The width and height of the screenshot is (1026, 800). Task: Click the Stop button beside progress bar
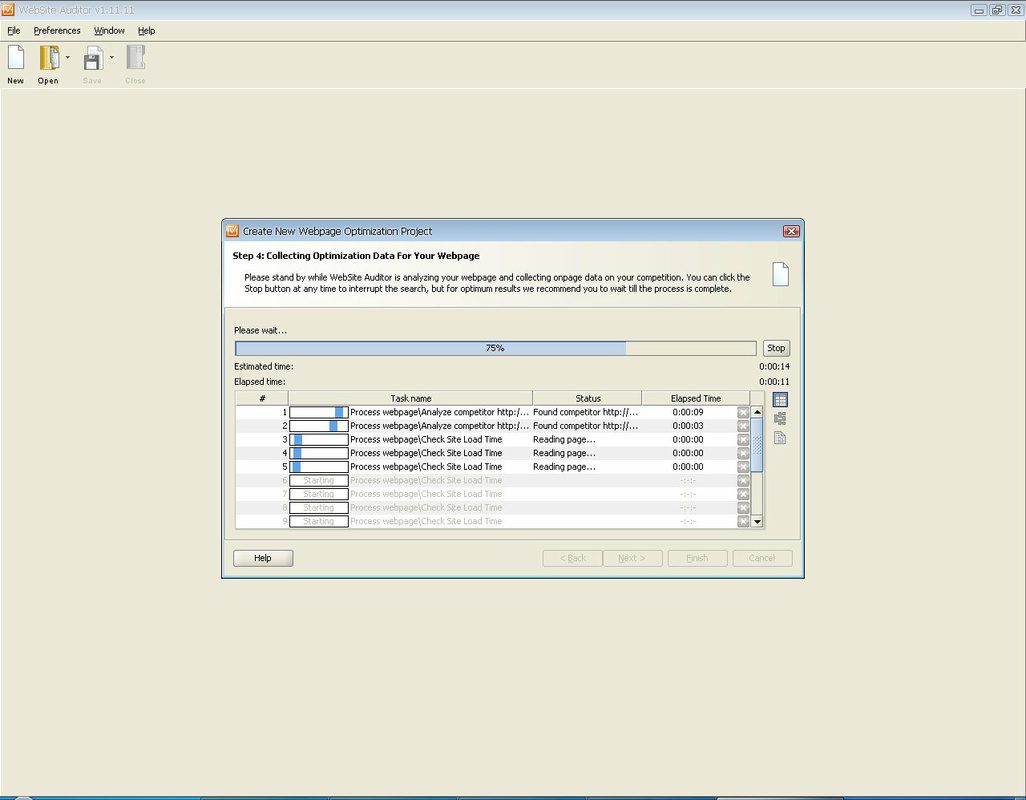(x=776, y=348)
